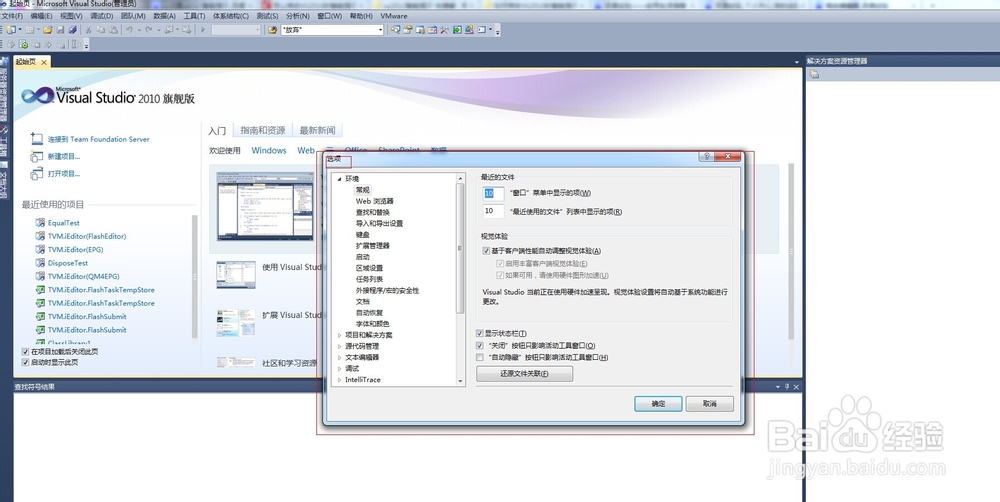Image resolution: width=1000 pixels, height=502 pixels.
Task: Click the 取消 button
Action: [x=709, y=404]
